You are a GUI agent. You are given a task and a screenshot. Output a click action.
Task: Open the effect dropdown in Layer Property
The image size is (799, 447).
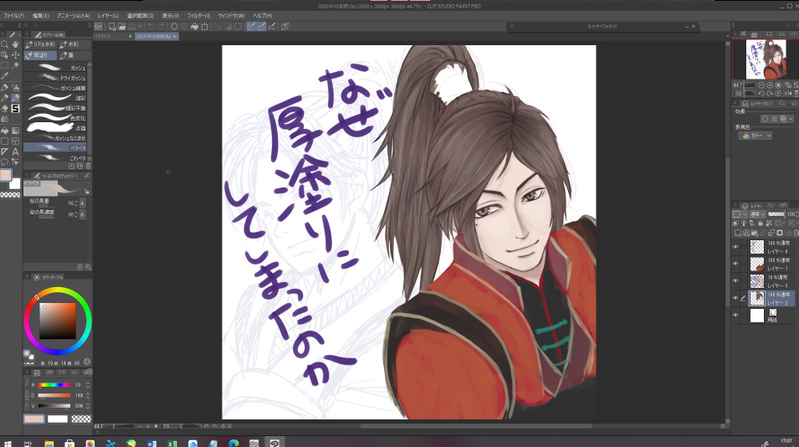click(x=790, y=119)
